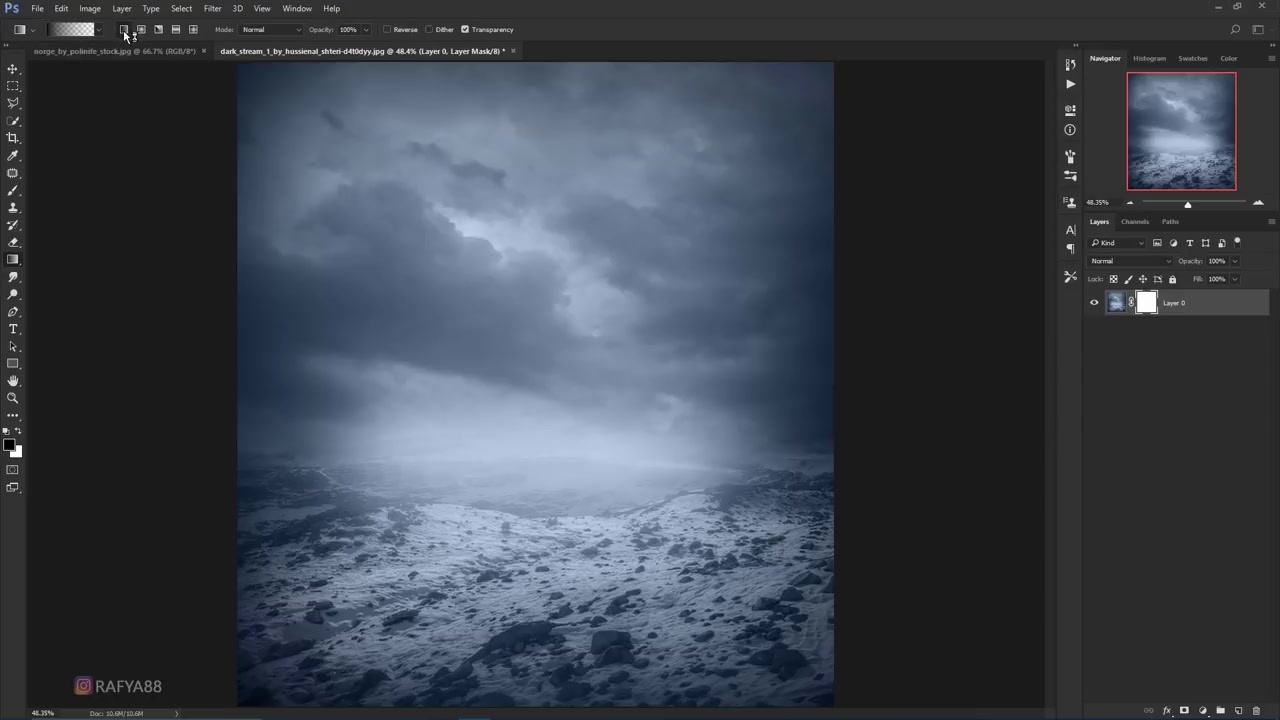Screen dimensions: 1280x720
Task: Open the Info panel icon
Action: click(x=1070, y=130)
